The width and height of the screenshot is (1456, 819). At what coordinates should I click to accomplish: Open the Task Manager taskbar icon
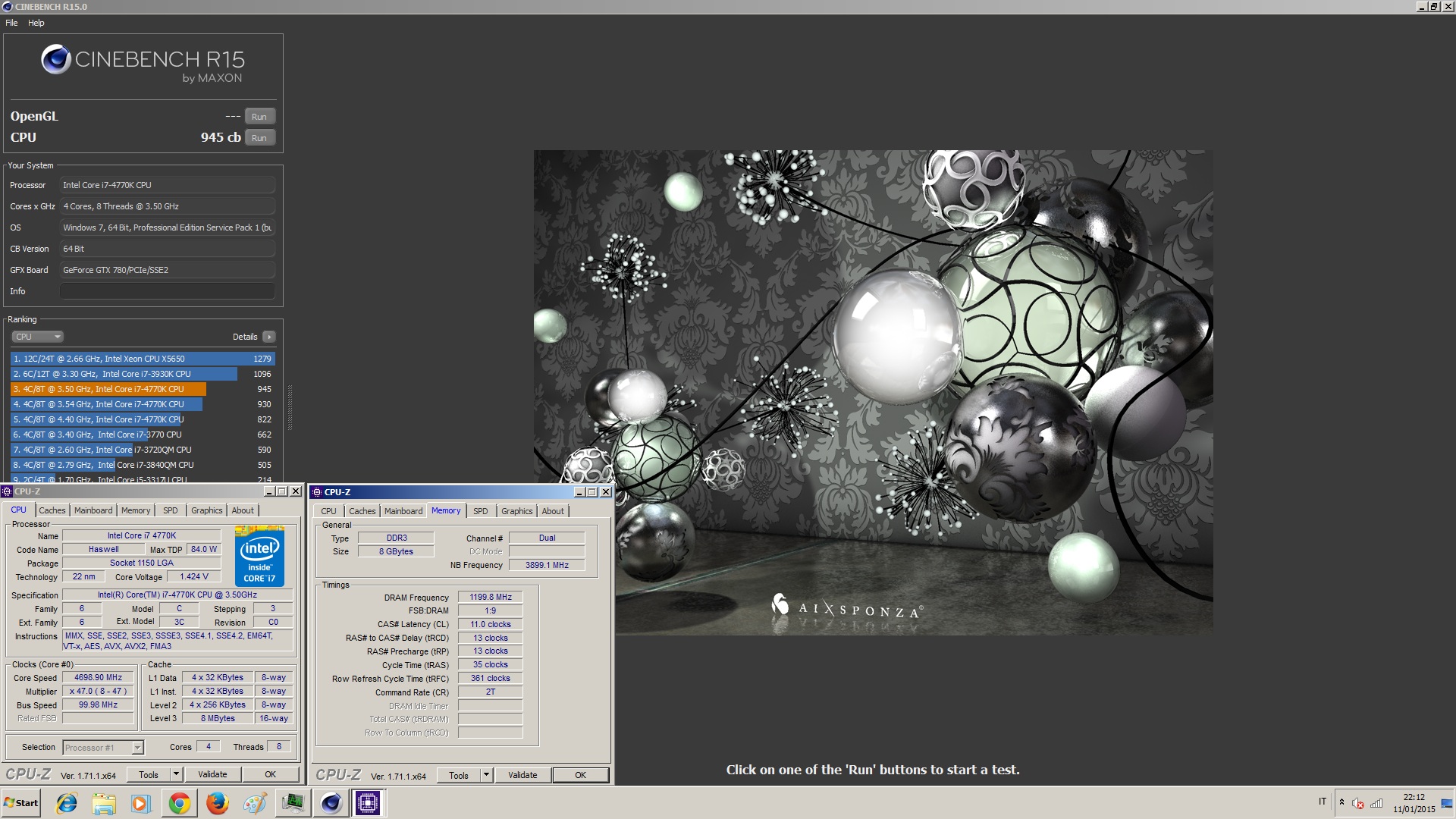point(293,803)
